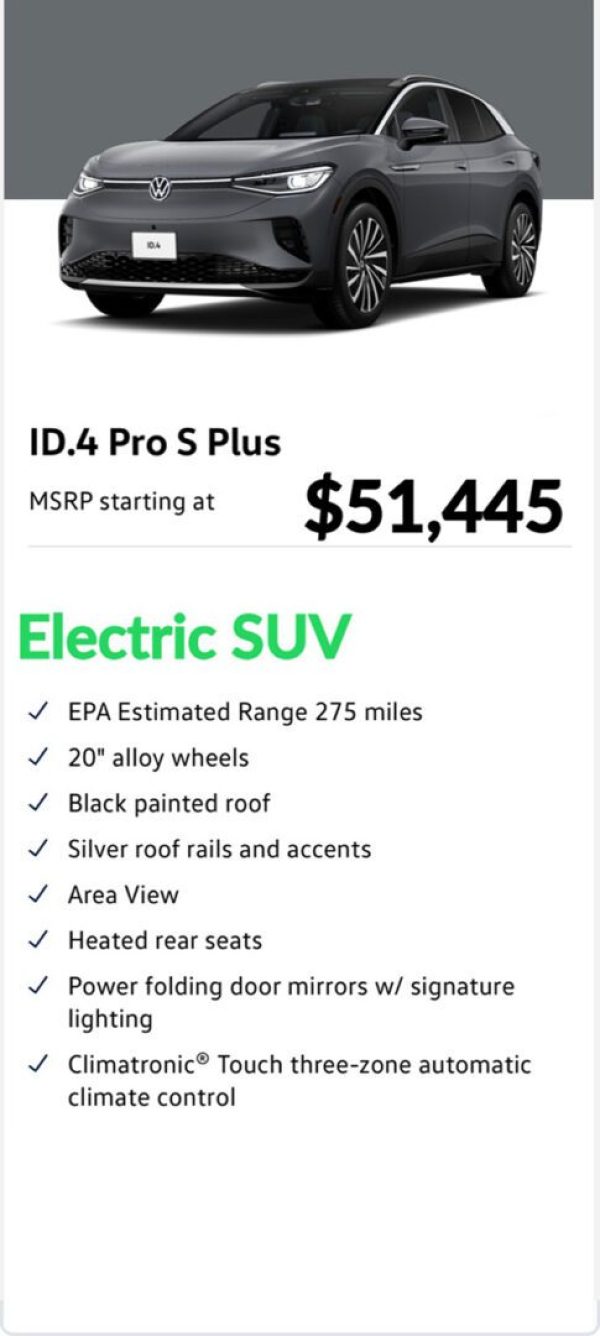Click the checkmark next to Silver roof rails
This screenshot has height=1336, width=600.
(38, 849)
